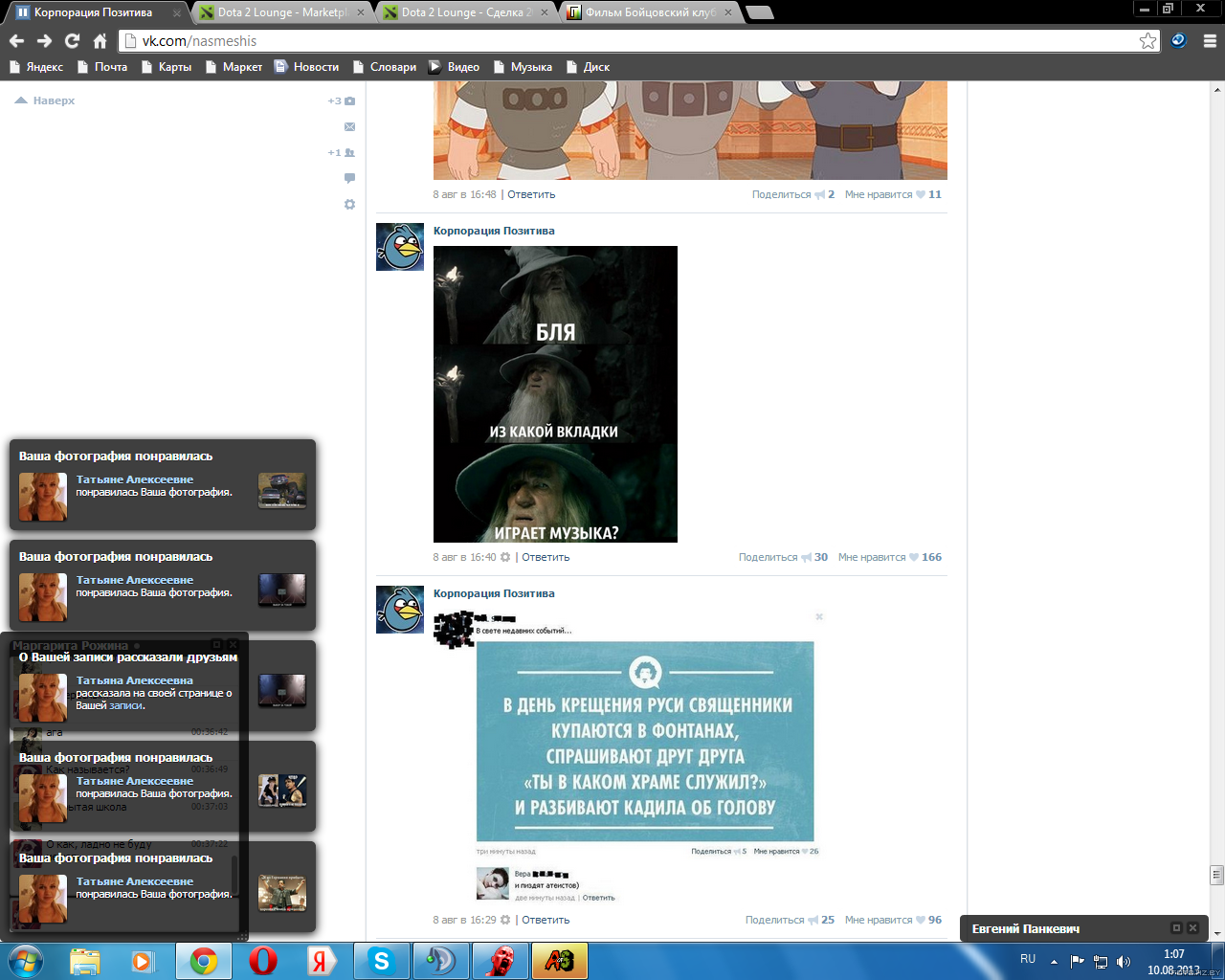Switch the RU input language indicator

tap(1028, 959)
